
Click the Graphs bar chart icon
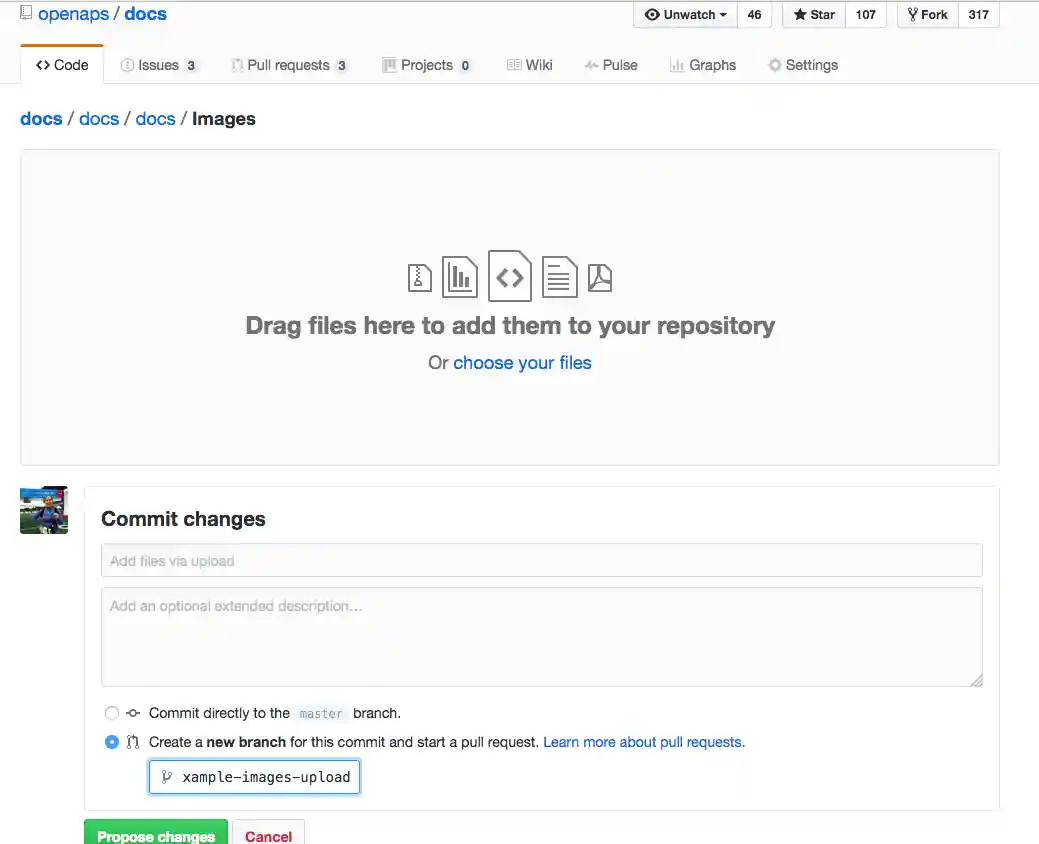676,64
